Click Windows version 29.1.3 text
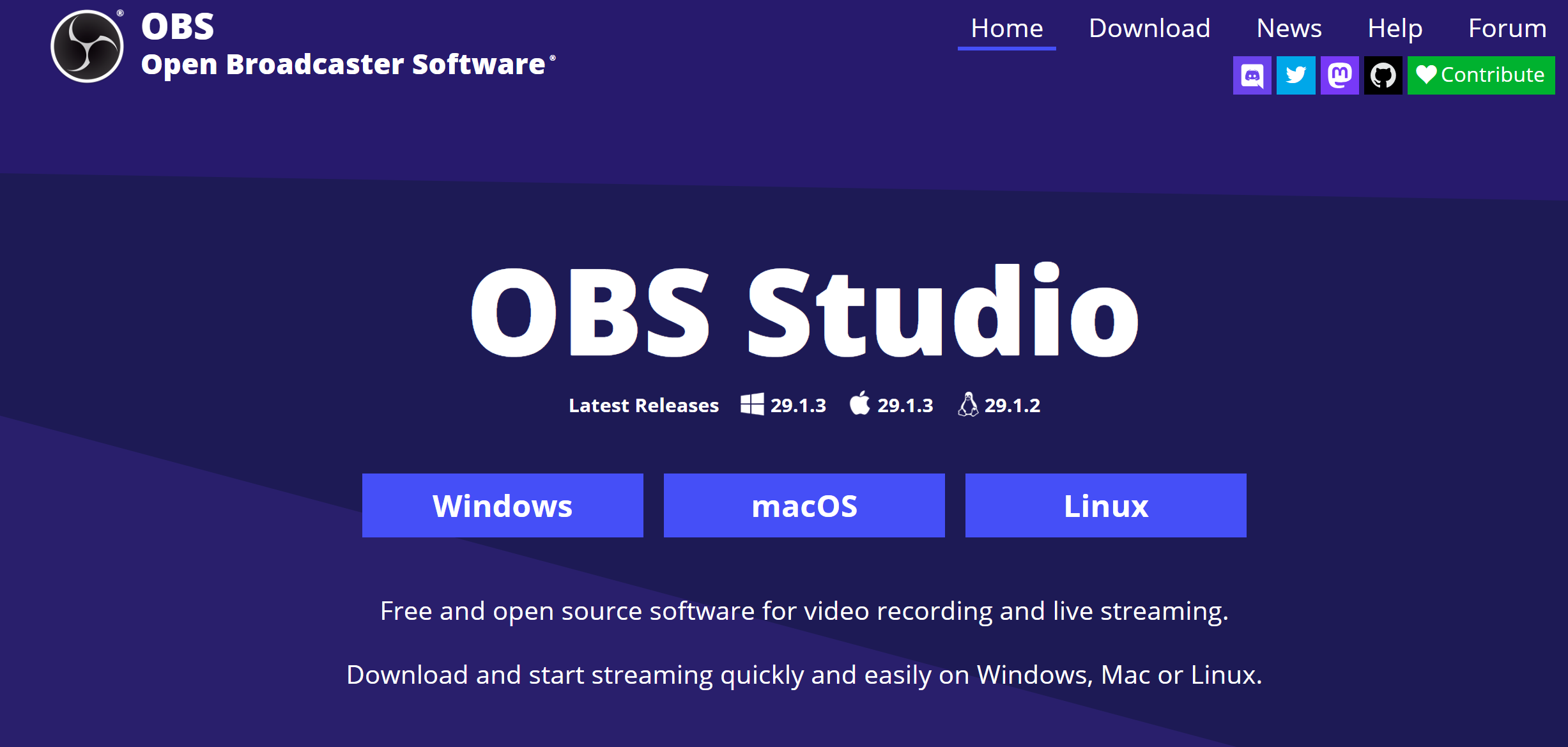The height and width of the screenshot is (747, 1568). click(798, 405)
